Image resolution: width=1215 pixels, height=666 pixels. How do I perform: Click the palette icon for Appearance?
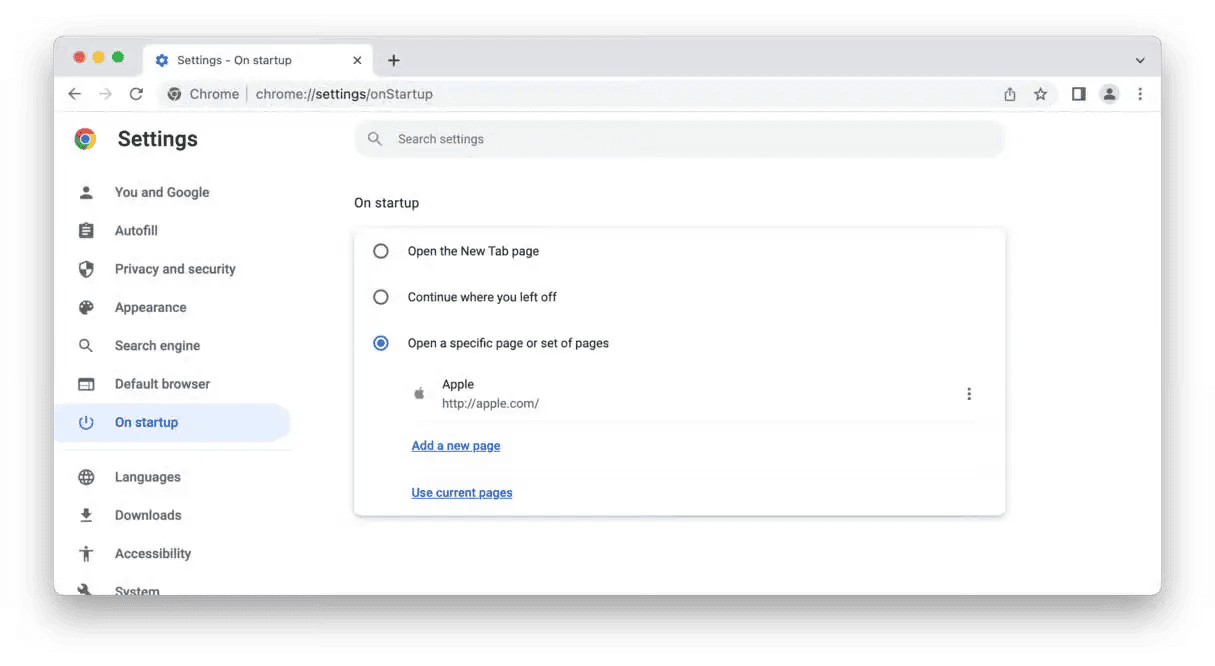click(x=86, y=307)
